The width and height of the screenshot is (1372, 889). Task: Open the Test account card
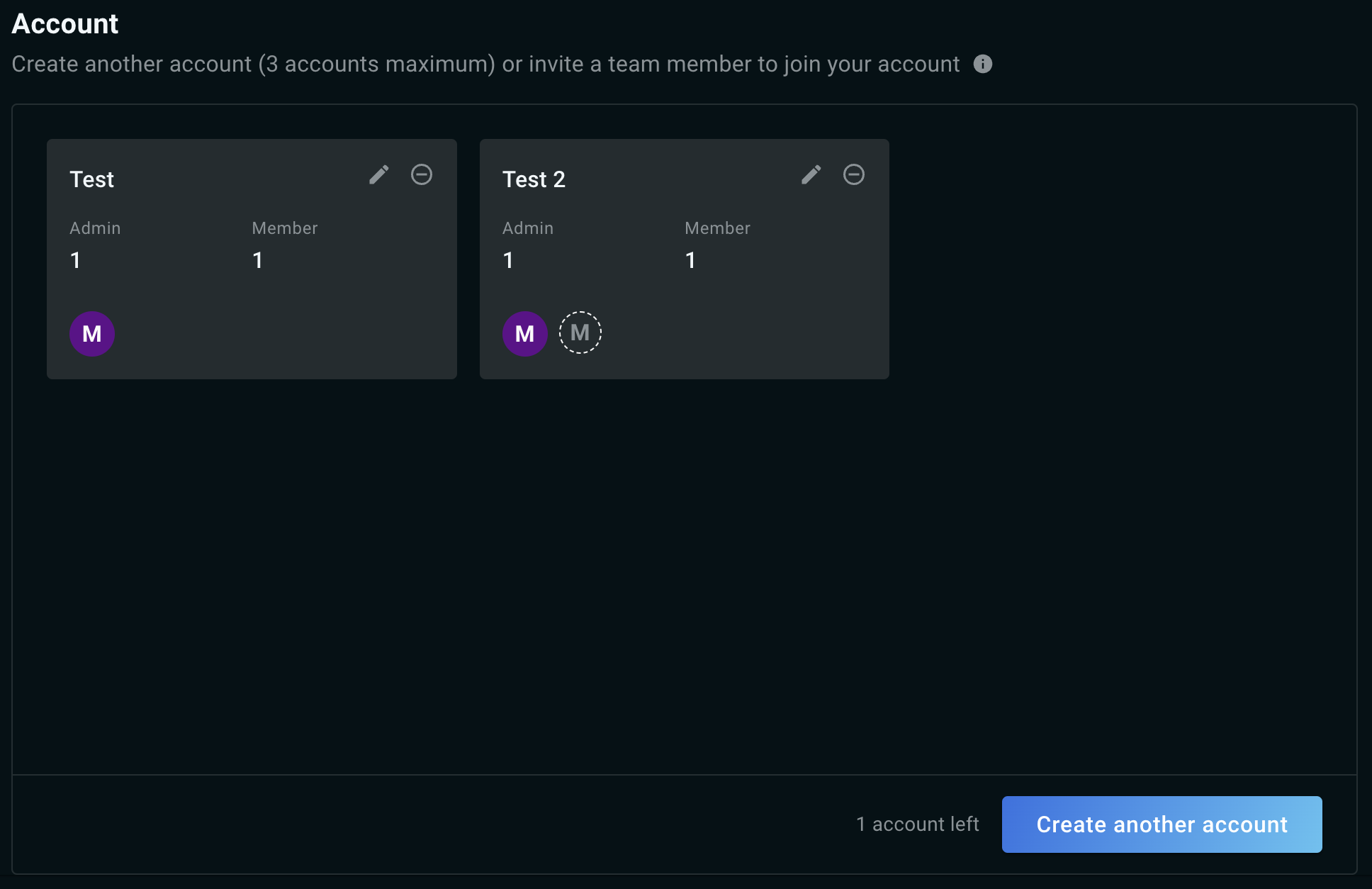[252, 259]
